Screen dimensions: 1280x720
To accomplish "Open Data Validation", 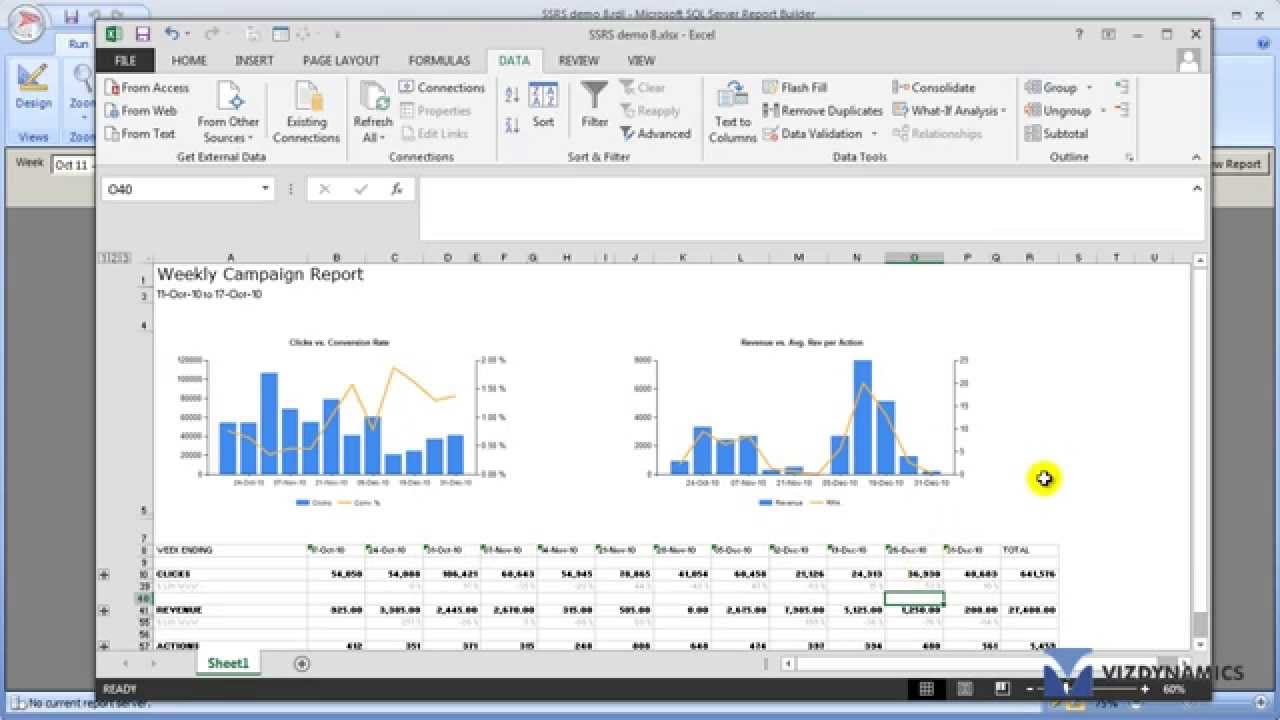I will tap(813, 134).
